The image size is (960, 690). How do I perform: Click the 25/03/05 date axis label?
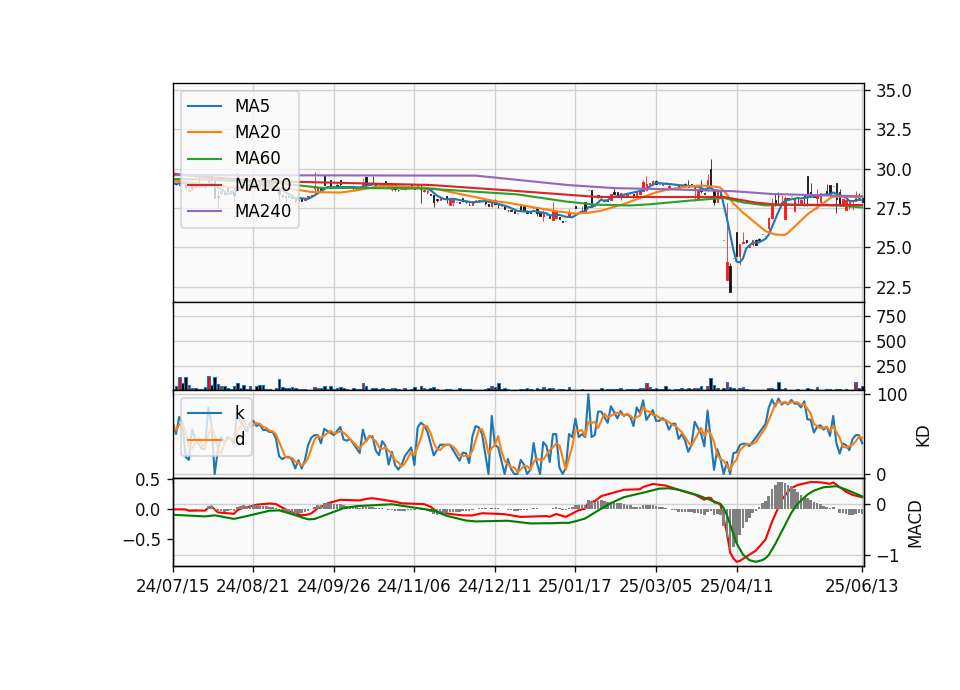pyautogui.click(x=656, y=586)
